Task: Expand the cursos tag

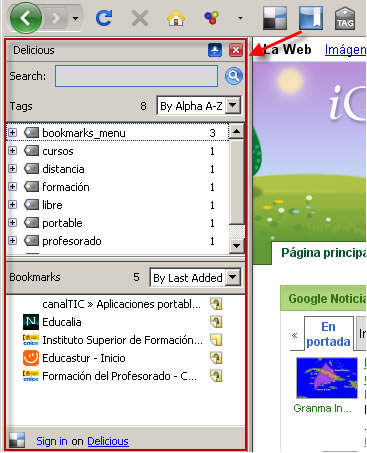Action: [x=12, y=151]
